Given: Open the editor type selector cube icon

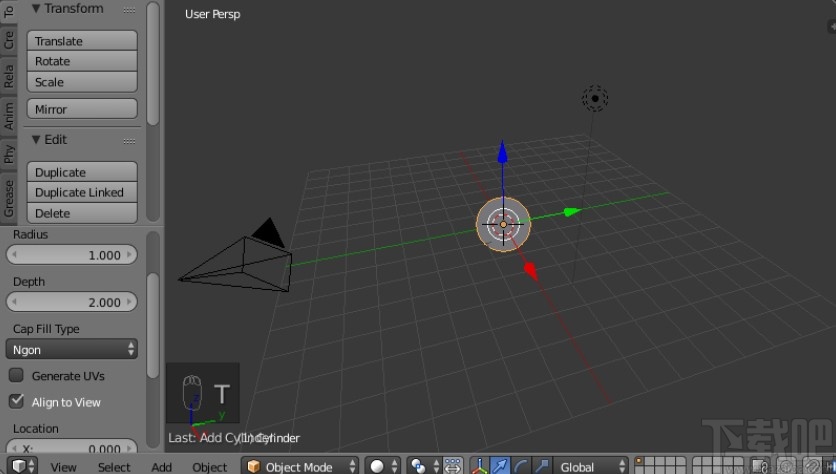Looking at the screenshot, I should 22,466.
